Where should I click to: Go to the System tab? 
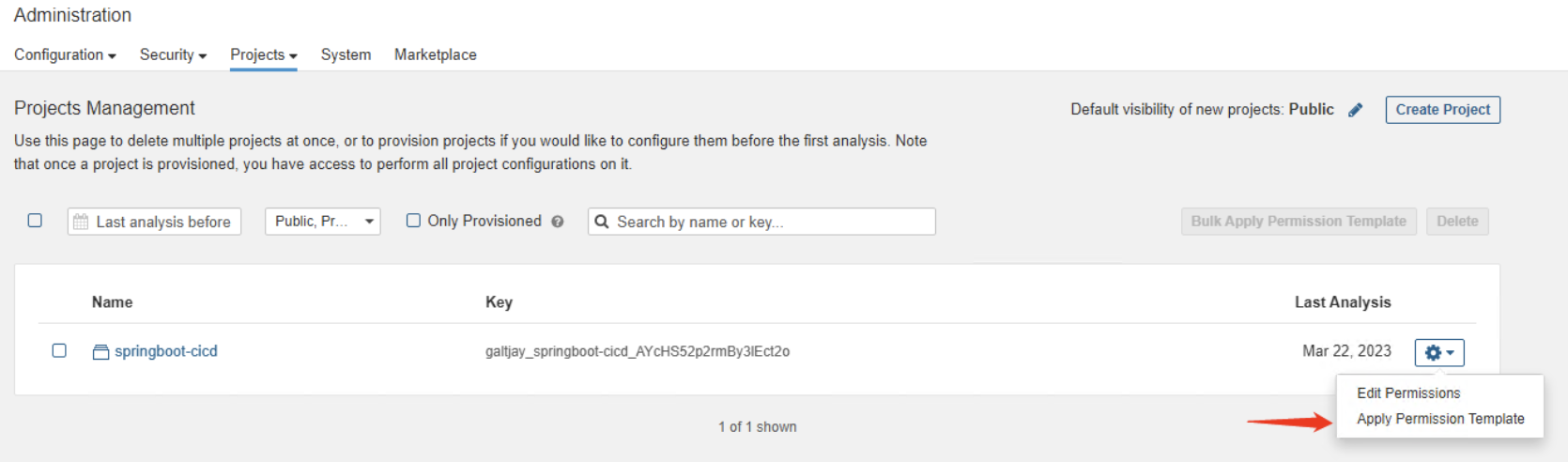(346, 54)
